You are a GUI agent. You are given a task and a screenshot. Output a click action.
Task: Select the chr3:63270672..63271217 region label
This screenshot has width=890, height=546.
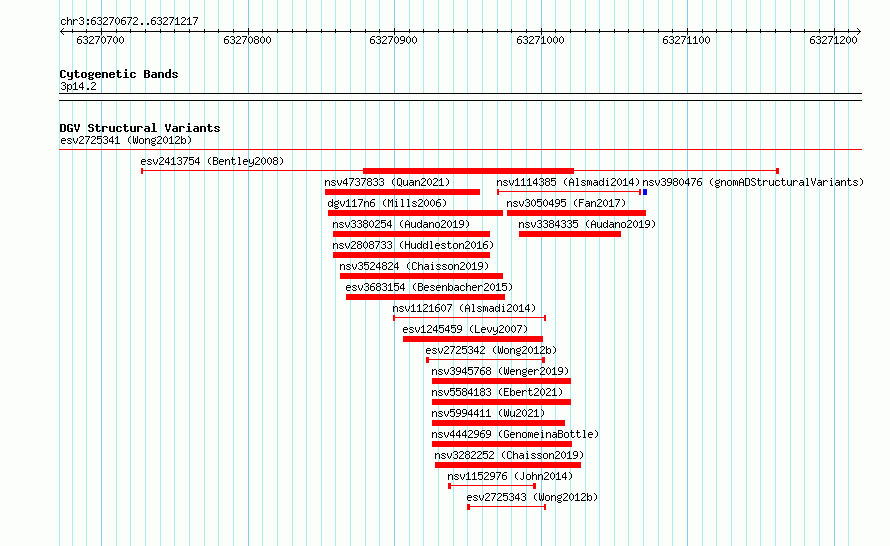tap(129, 21)
